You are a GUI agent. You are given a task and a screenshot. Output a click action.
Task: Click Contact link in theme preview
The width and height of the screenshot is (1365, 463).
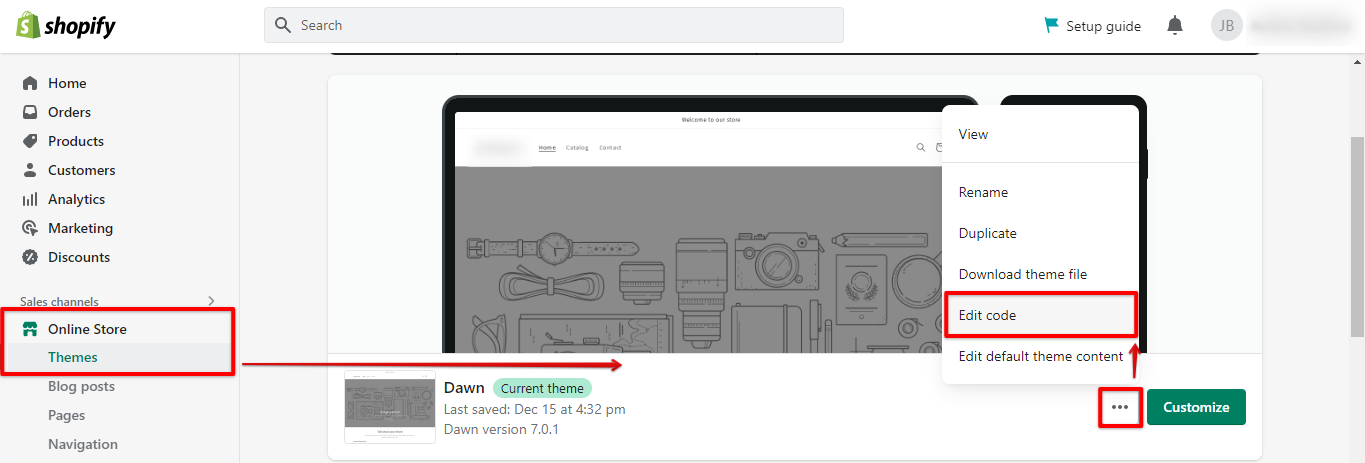coord(610,148)
